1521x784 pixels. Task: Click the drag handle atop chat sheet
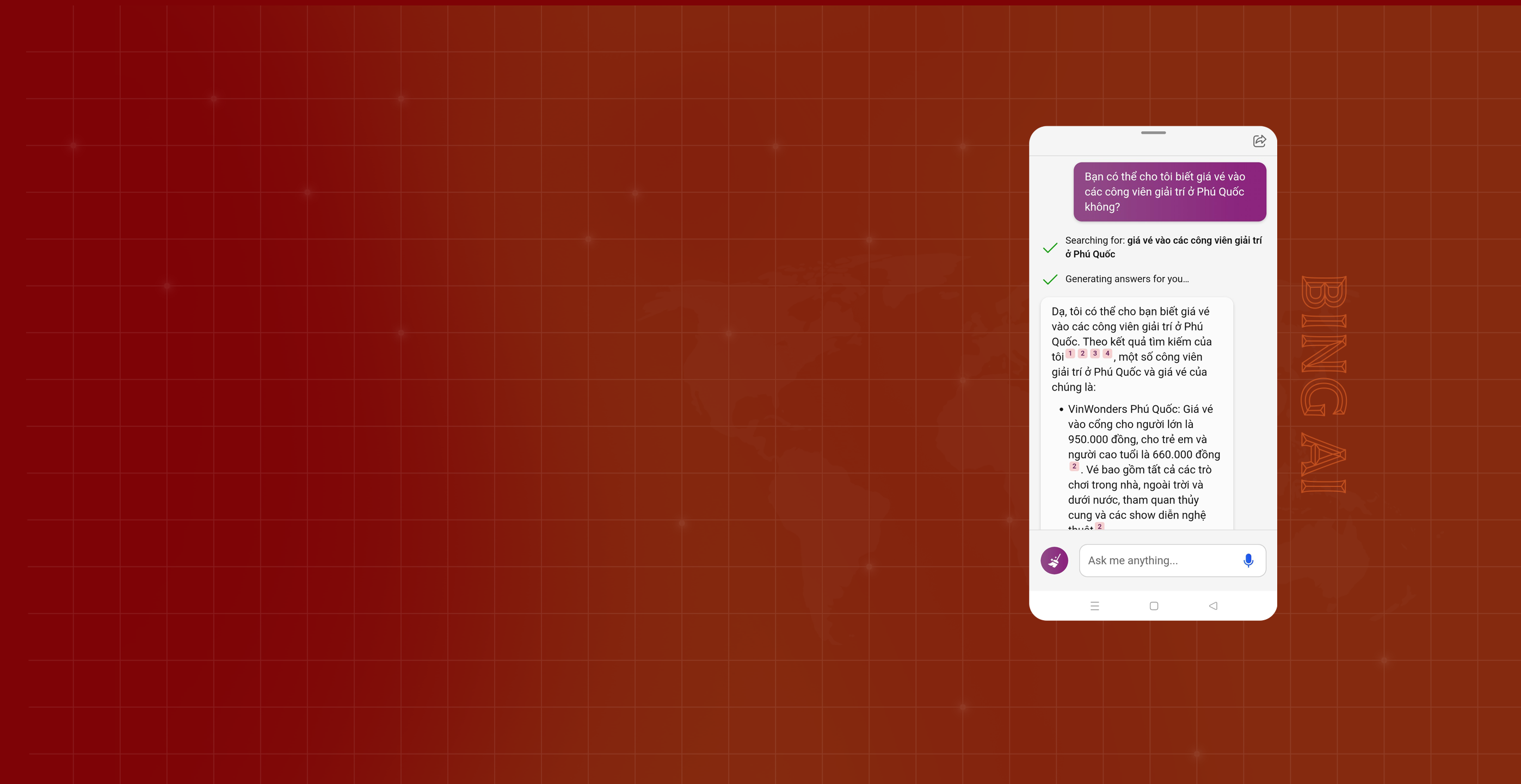point(1153,133)
